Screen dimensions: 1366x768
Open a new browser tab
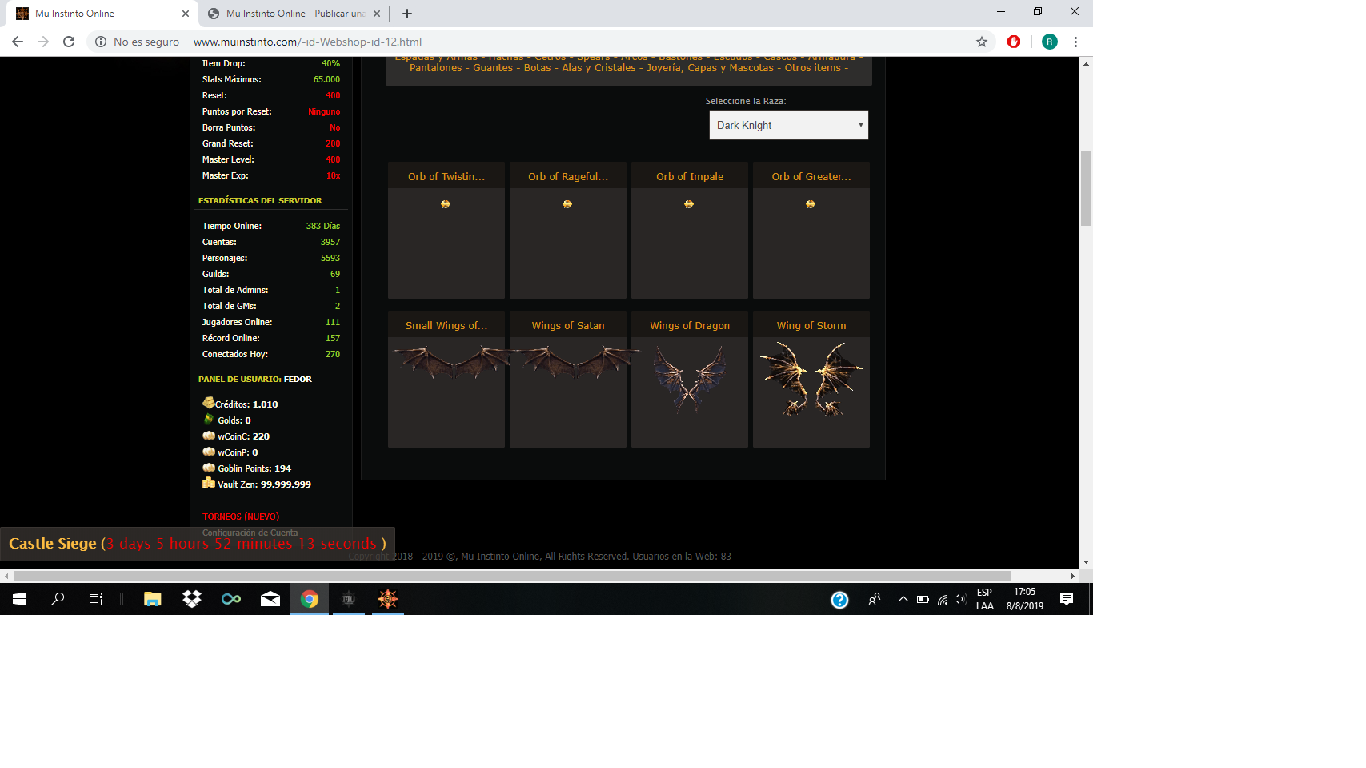pos(407,14)
